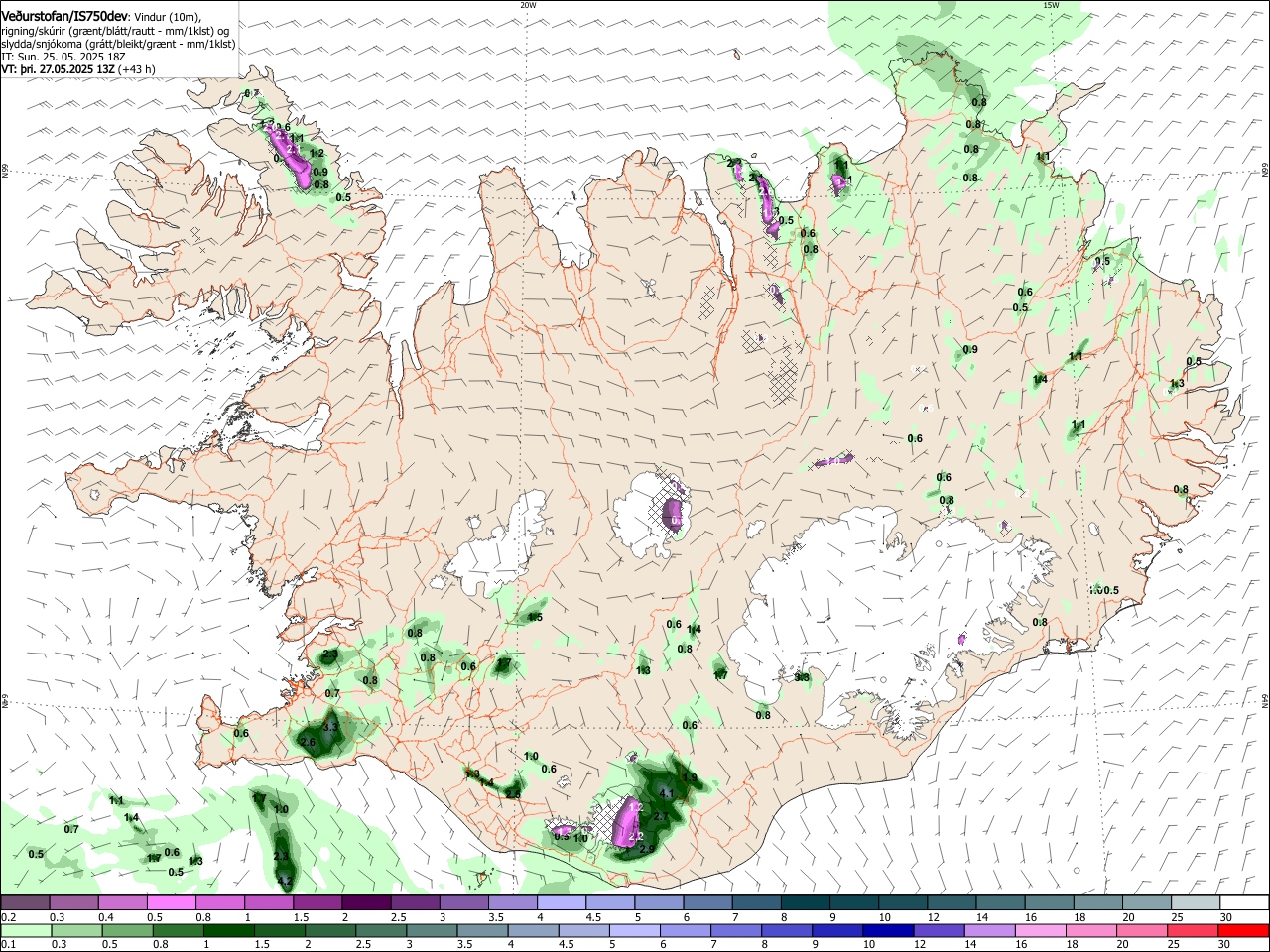The image size is (1270, 952).
Task: Pick the snow legend swatch between 12 and 14
Action: 952,902
